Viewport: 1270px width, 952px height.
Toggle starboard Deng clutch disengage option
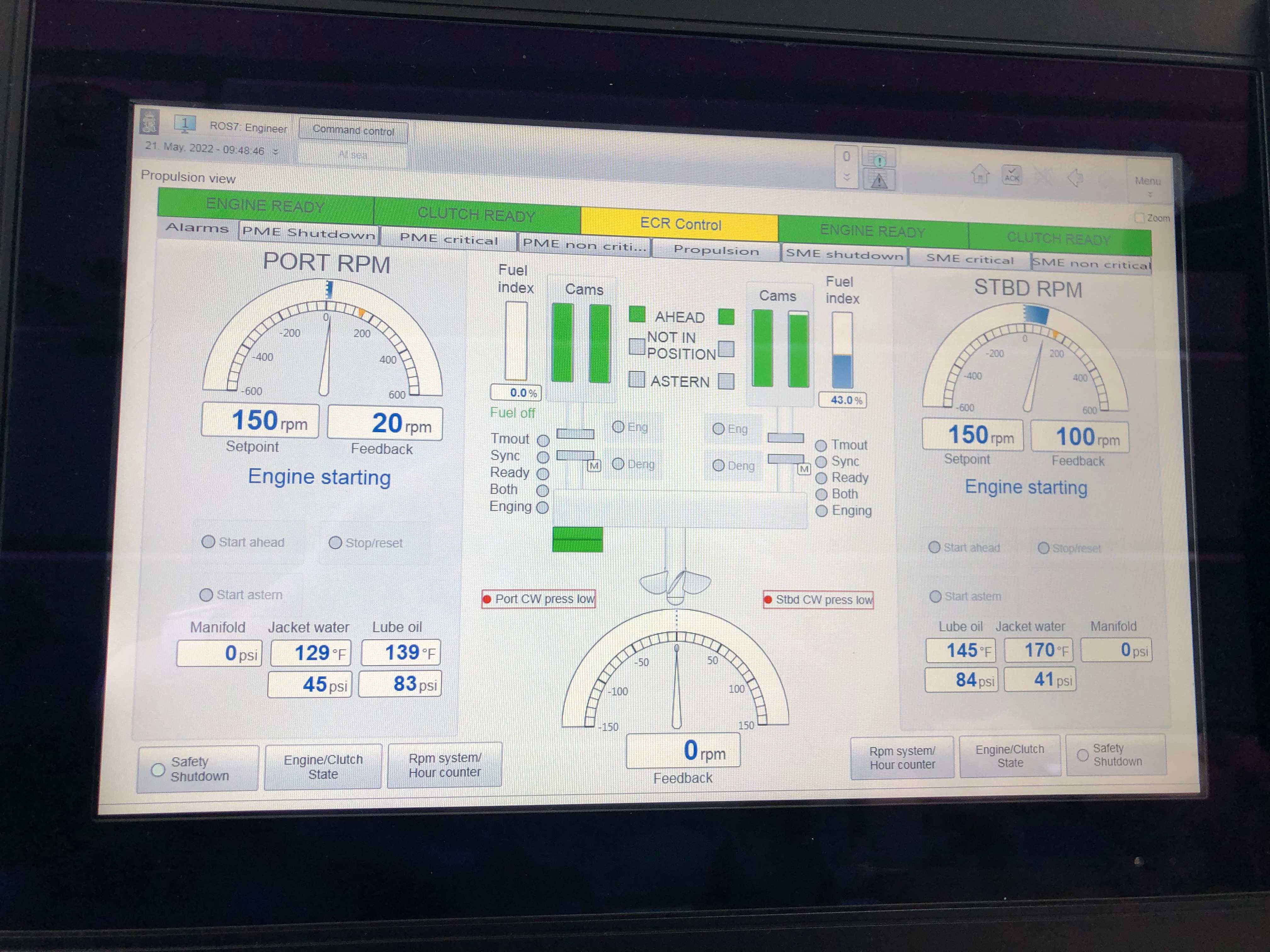[x=718, y=465]
